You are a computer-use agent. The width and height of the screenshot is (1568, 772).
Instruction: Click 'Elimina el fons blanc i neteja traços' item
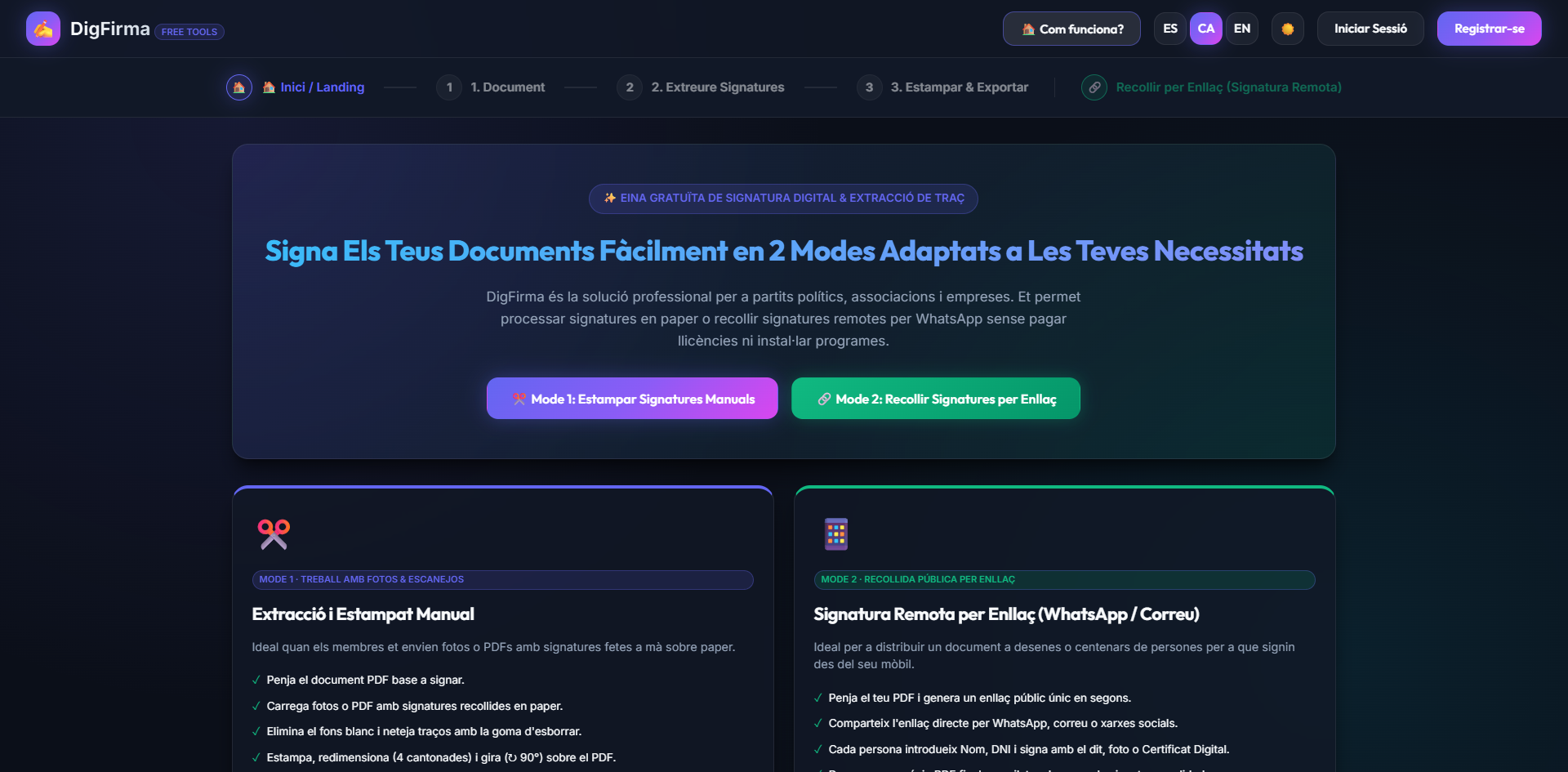(424, 731)
